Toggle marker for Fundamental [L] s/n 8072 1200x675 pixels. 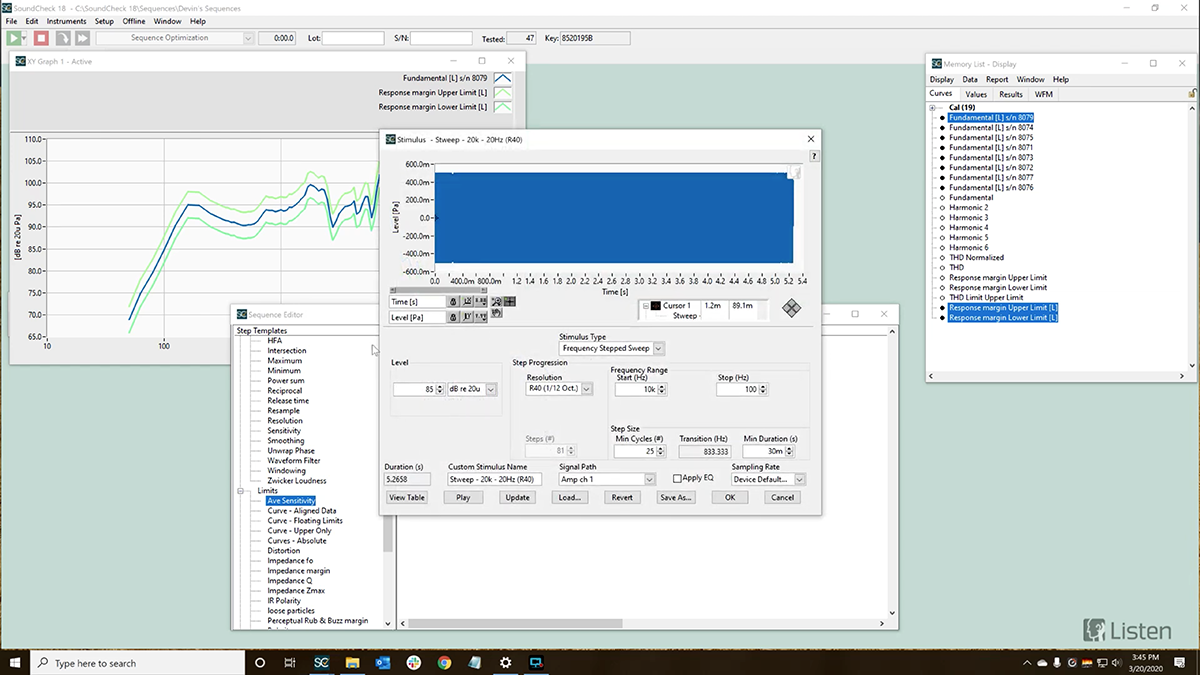tap(942, 168)
